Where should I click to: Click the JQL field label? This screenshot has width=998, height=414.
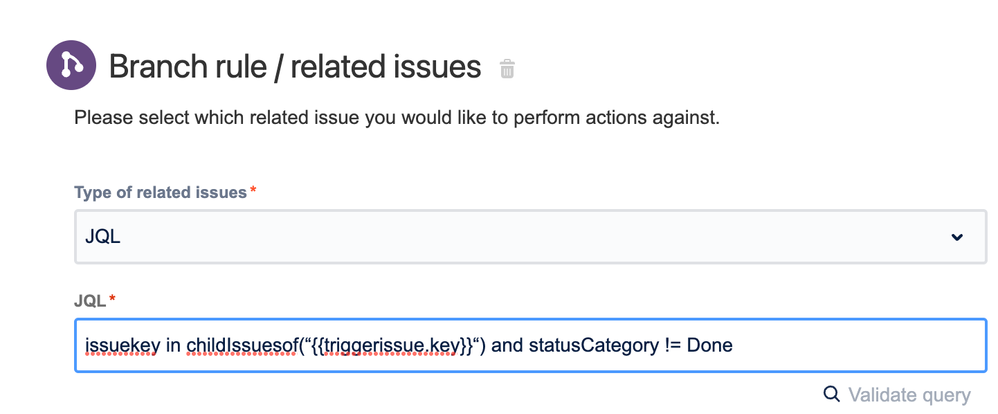pos(89,299)
